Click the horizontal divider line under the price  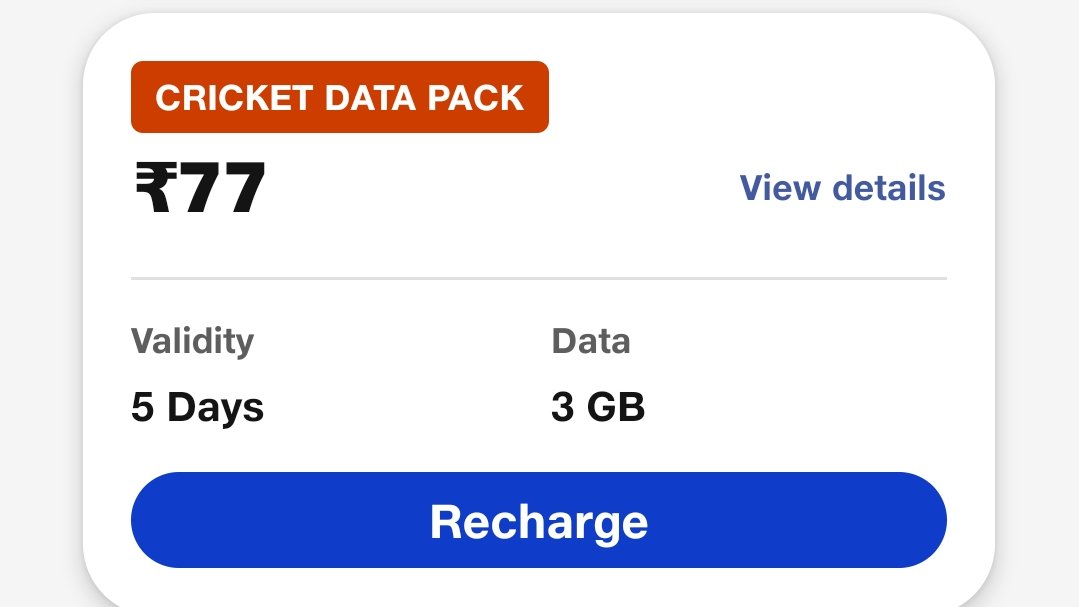(538, 278)
